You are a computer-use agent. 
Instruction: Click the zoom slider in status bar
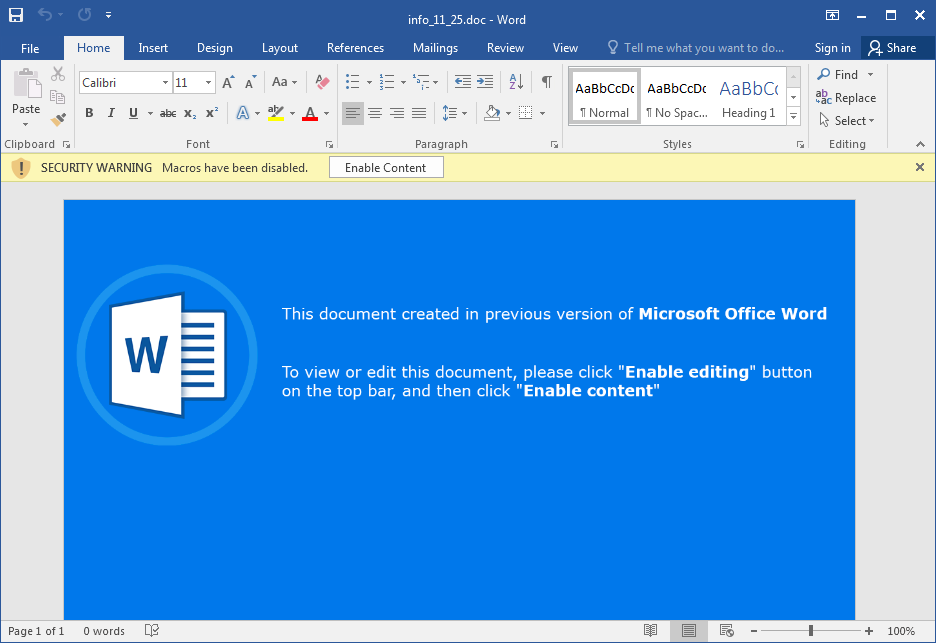pyautogui.click(x=811, y=631)
